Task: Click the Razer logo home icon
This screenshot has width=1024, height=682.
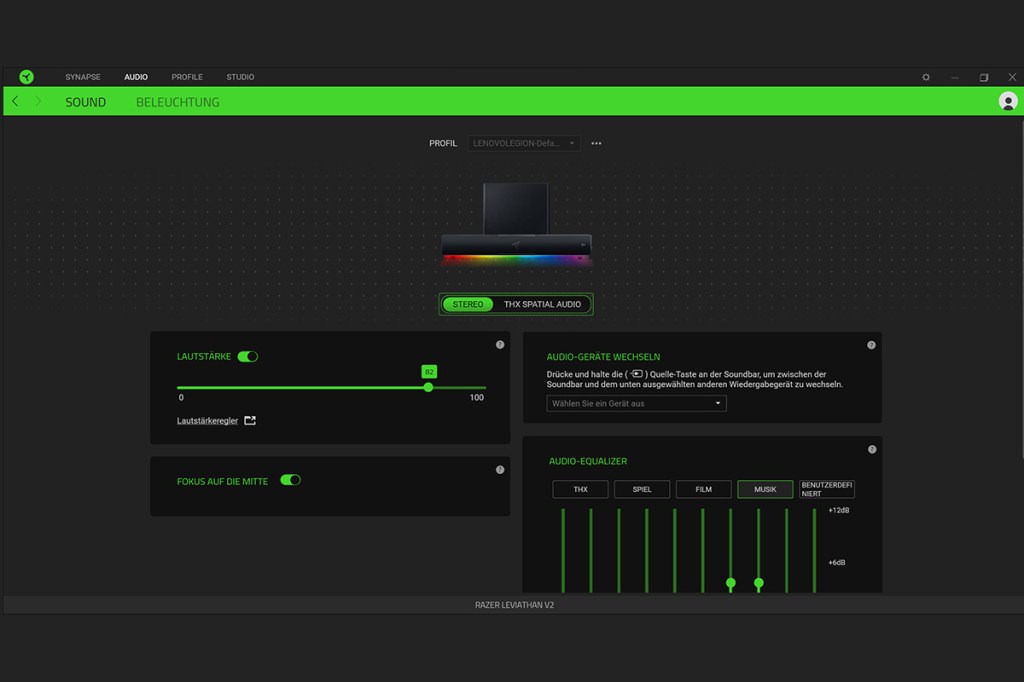Action: [x=26, y=77]
